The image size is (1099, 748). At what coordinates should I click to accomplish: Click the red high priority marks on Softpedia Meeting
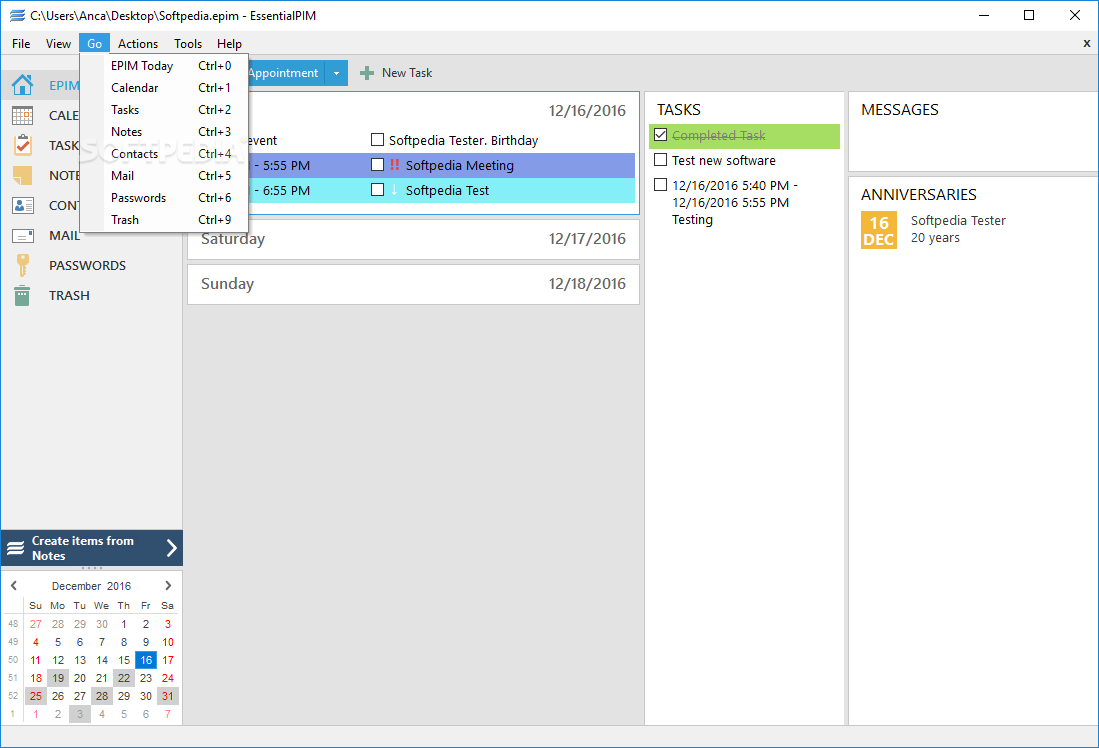click(x=395, y=165)
